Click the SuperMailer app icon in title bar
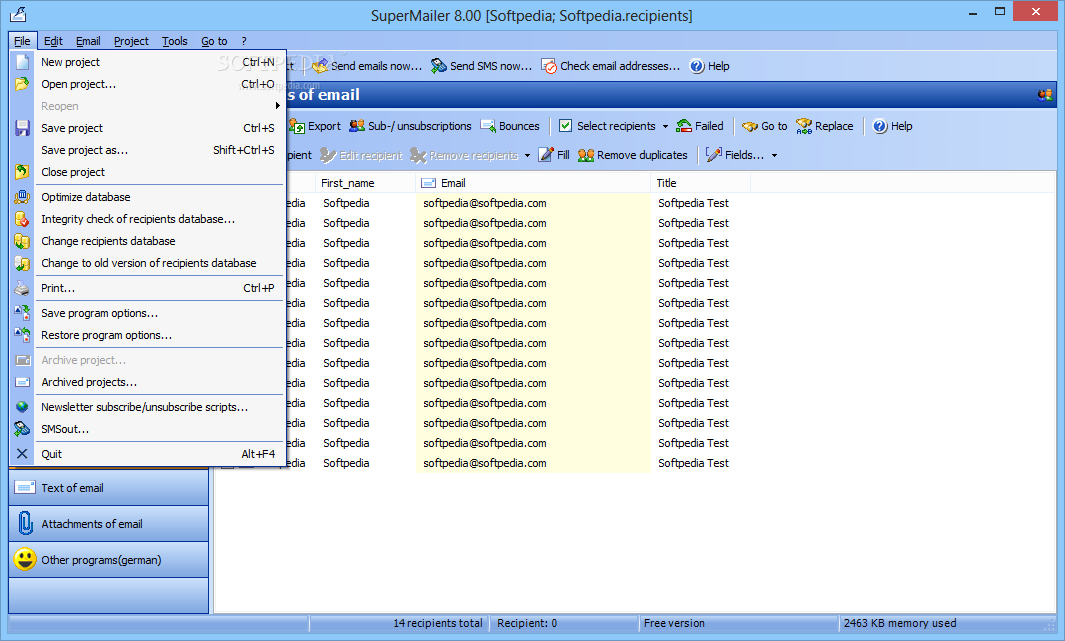Screen dimensions: 1065x641 18,14
